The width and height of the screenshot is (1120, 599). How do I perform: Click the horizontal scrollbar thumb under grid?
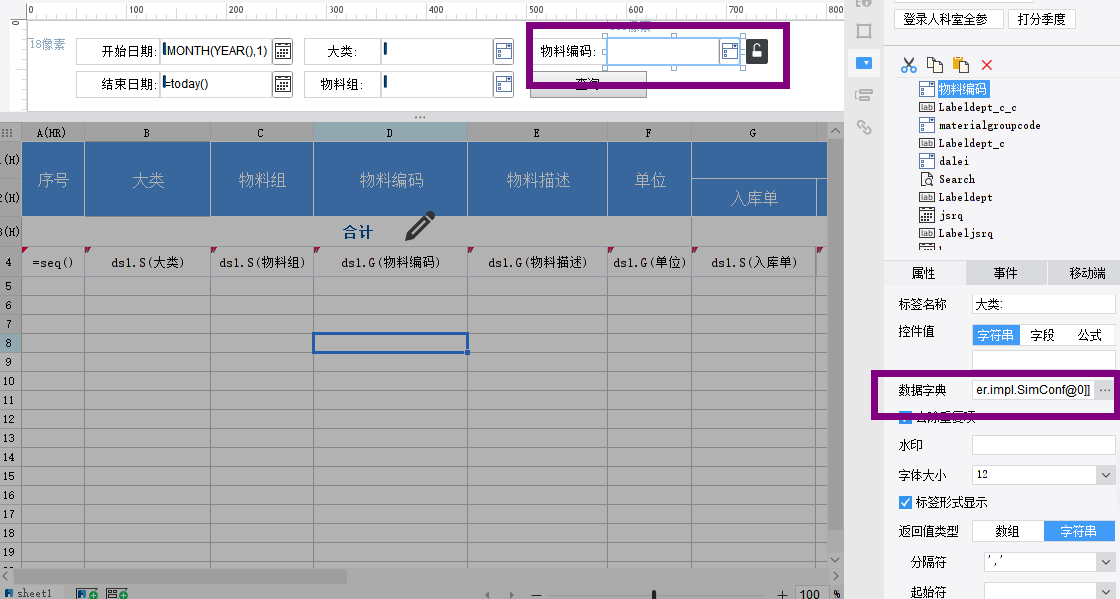pos(180,575)
